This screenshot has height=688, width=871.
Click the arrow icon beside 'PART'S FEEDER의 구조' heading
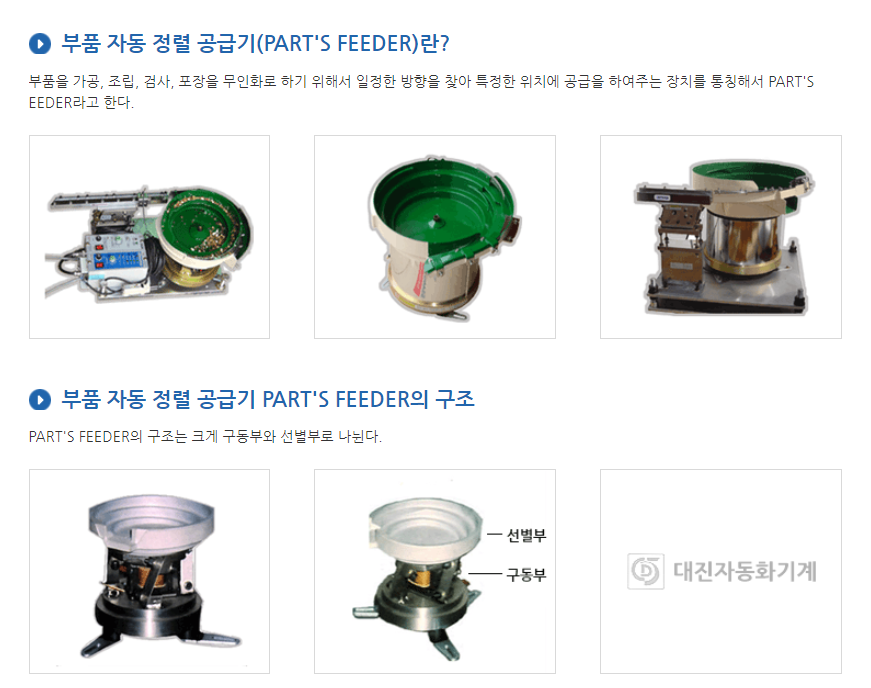pyautogui.click(x=40, y=399)
